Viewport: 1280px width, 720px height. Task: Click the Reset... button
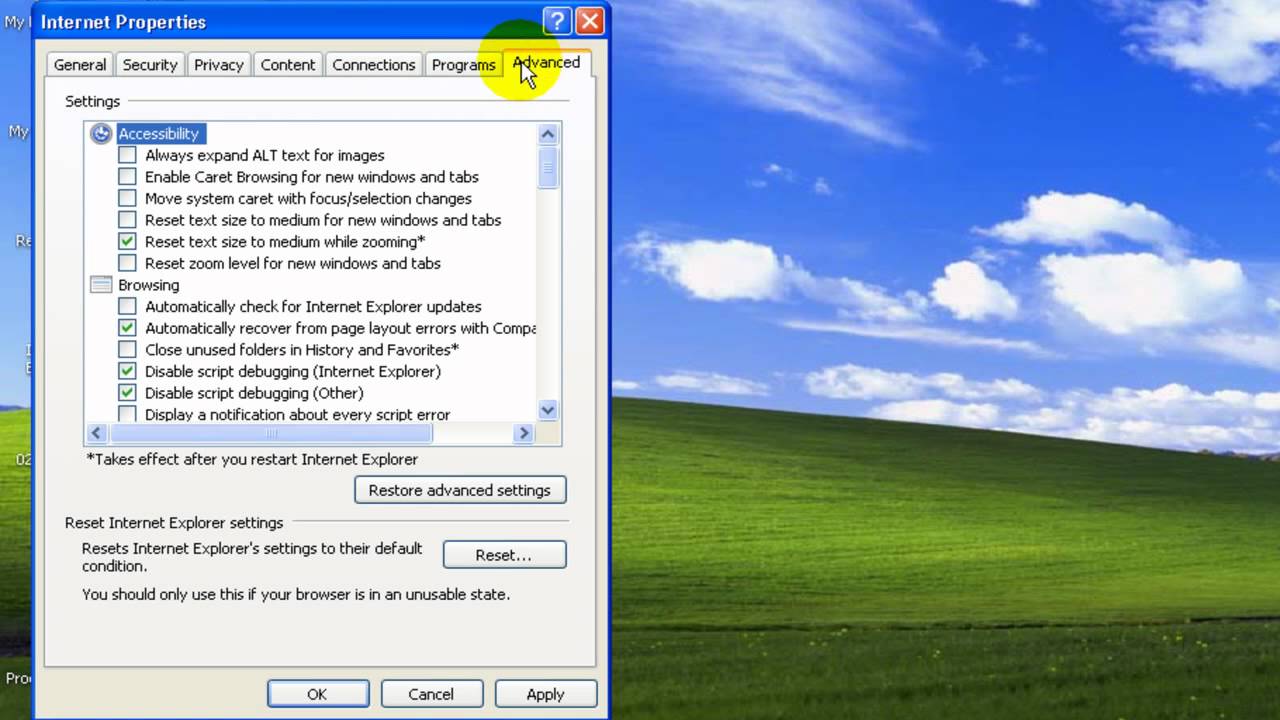504,555
